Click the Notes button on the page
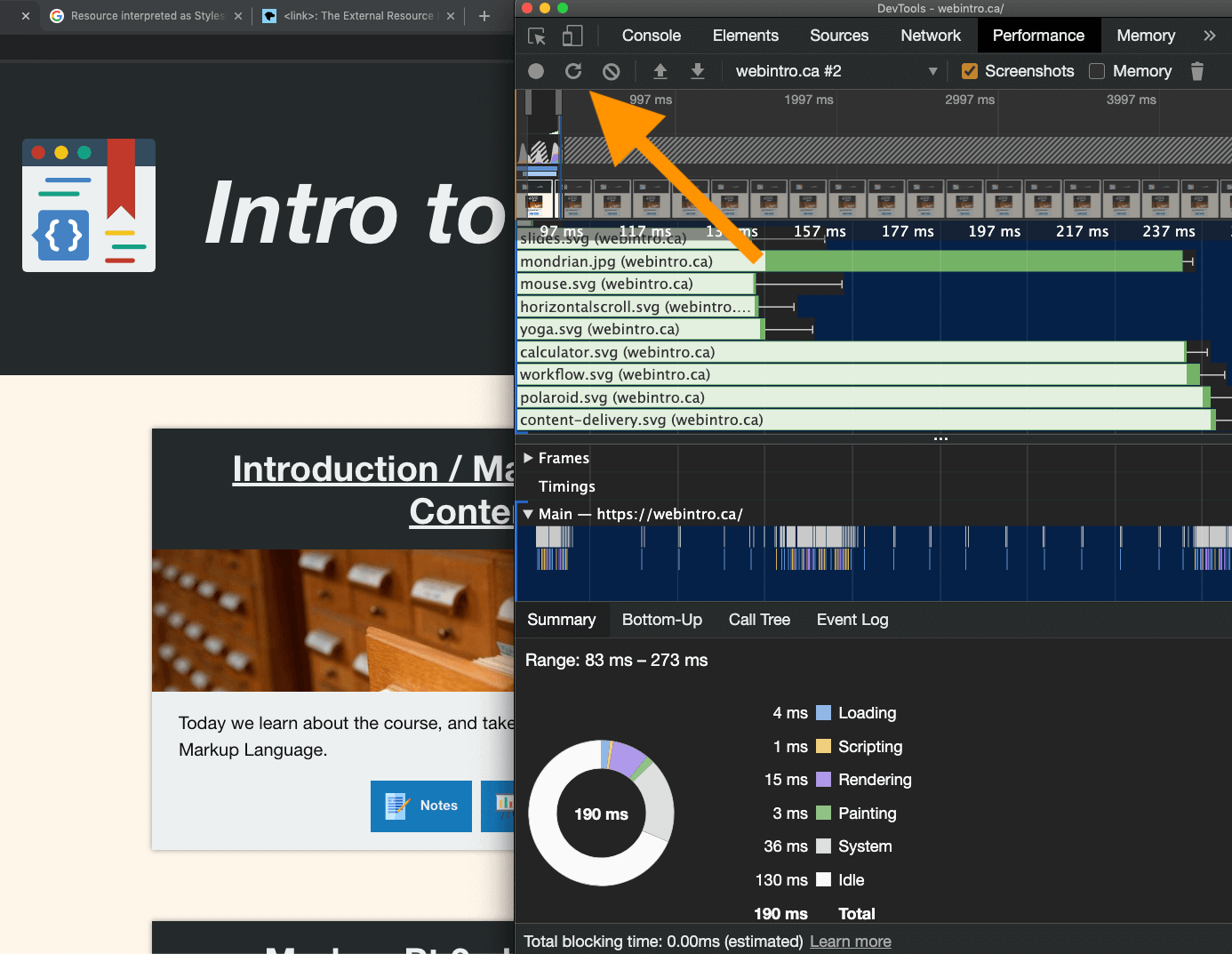The width and height of the screenshot is (1232, 954). 421,806
